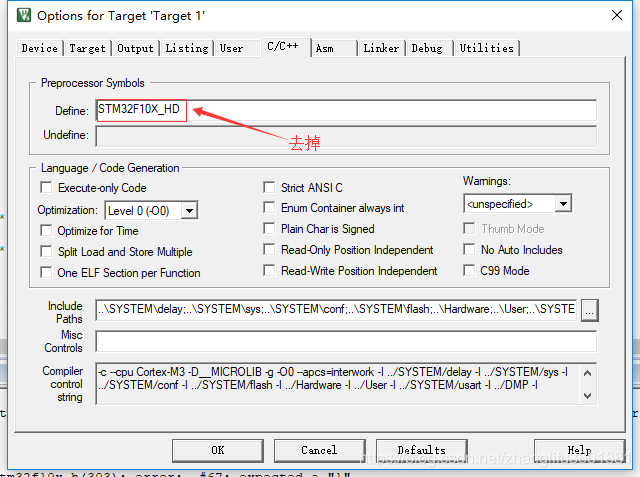Viewport: 640px width, 477px height.
Task: Switch to the Linker tab
Action: click(381, 48)
